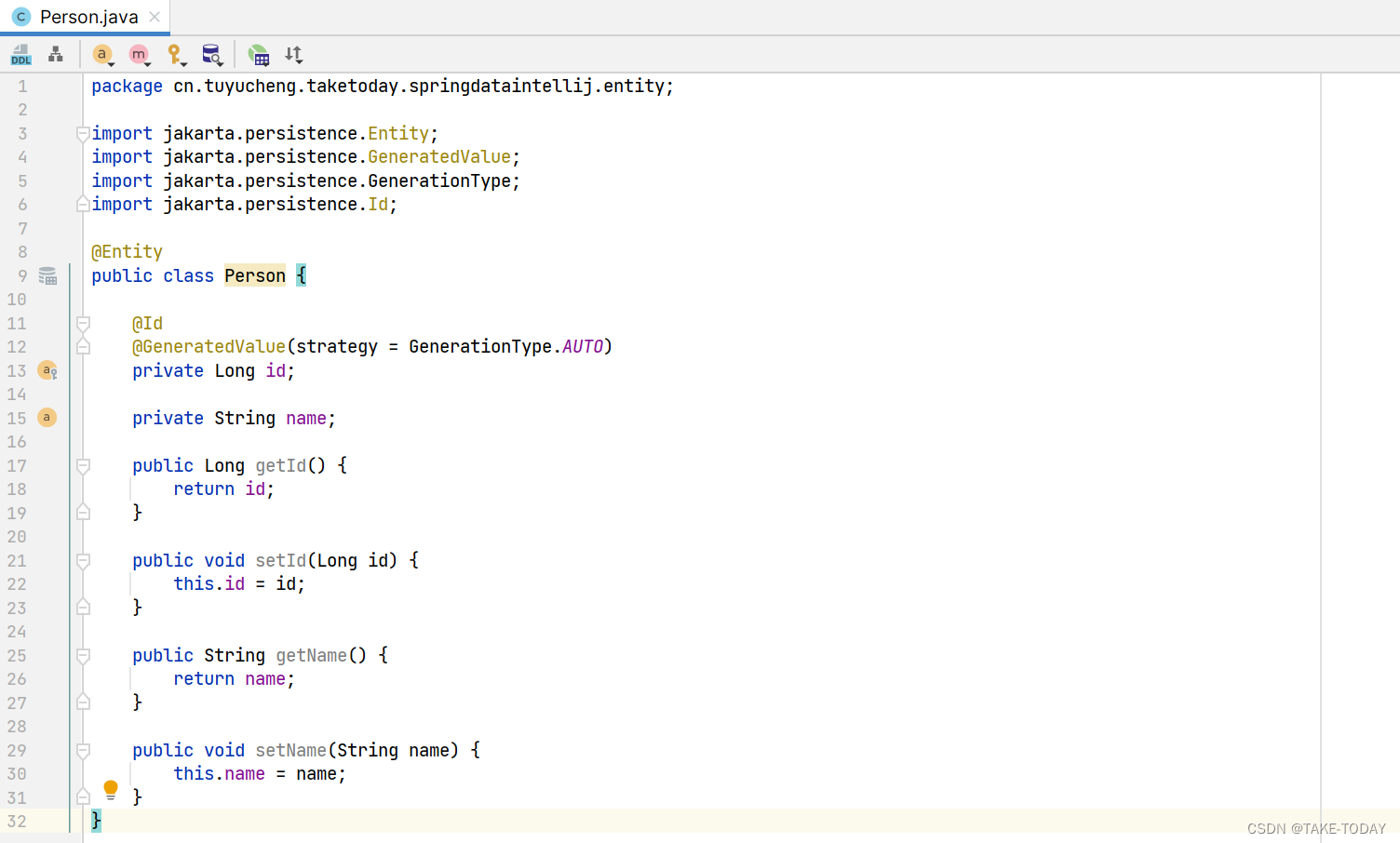Click line number 32 in the gutter
This screenshot has height=843, width=1400.
click(17, 822)
